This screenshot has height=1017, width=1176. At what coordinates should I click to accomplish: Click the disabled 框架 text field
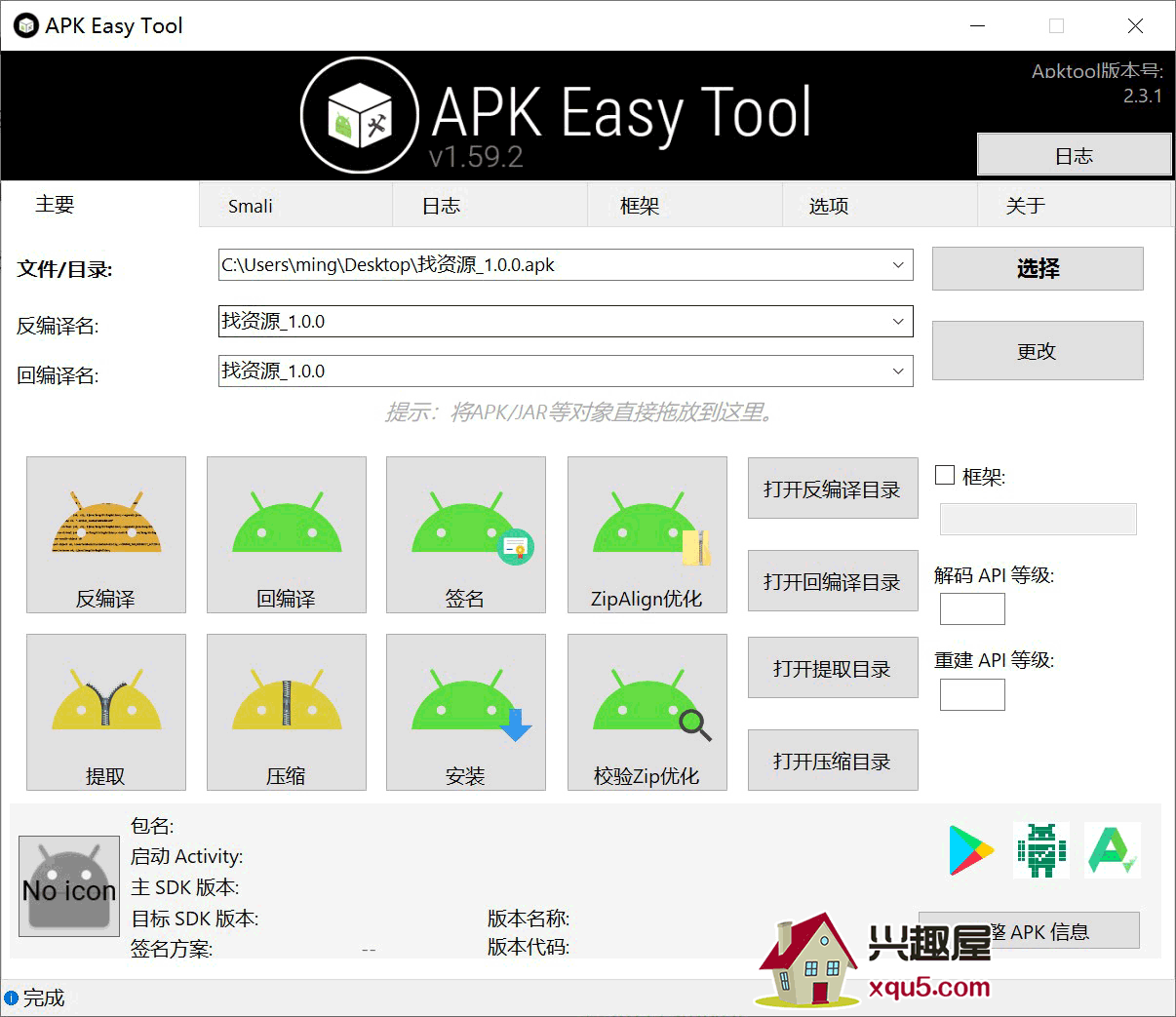tap(1038, 519)
